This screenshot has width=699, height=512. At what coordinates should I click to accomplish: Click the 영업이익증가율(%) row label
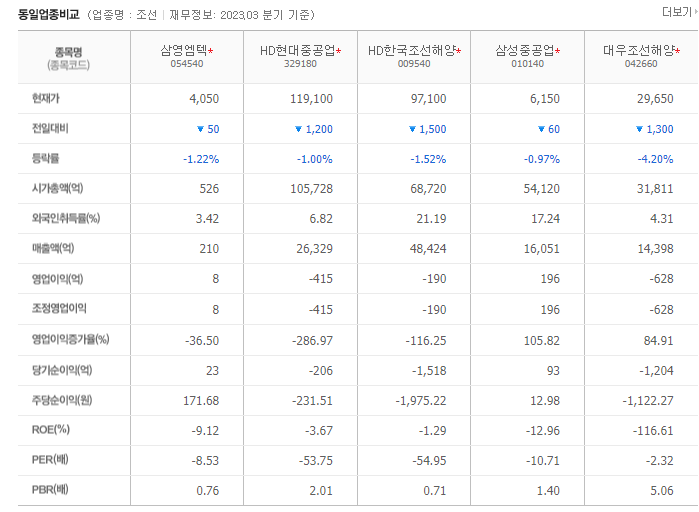pyautogui.click(x=70, y=340)
